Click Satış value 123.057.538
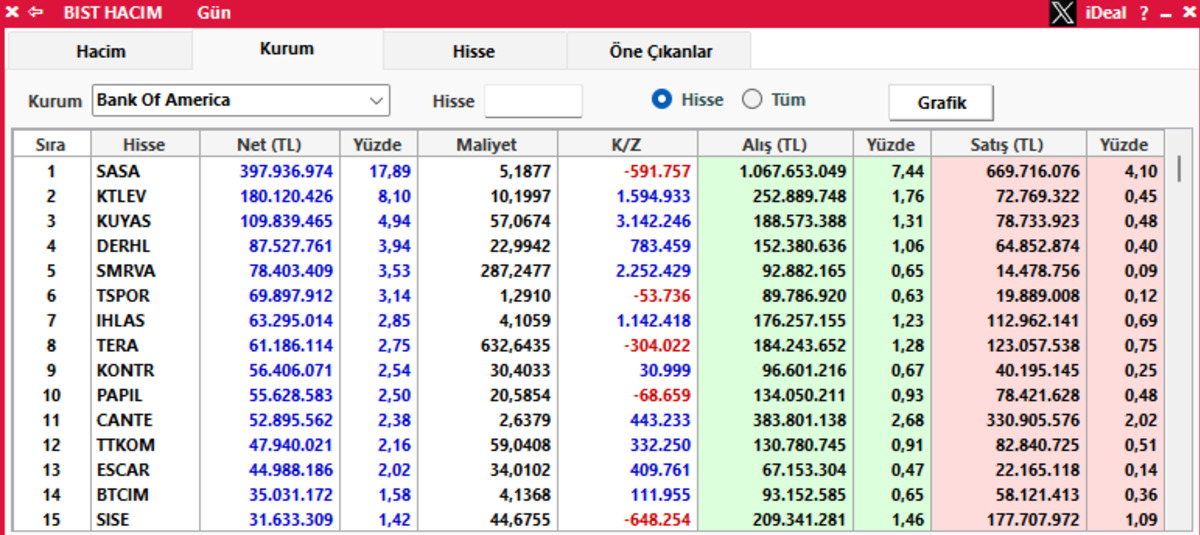This screenshot has width=1200, height=535. 1033,345
